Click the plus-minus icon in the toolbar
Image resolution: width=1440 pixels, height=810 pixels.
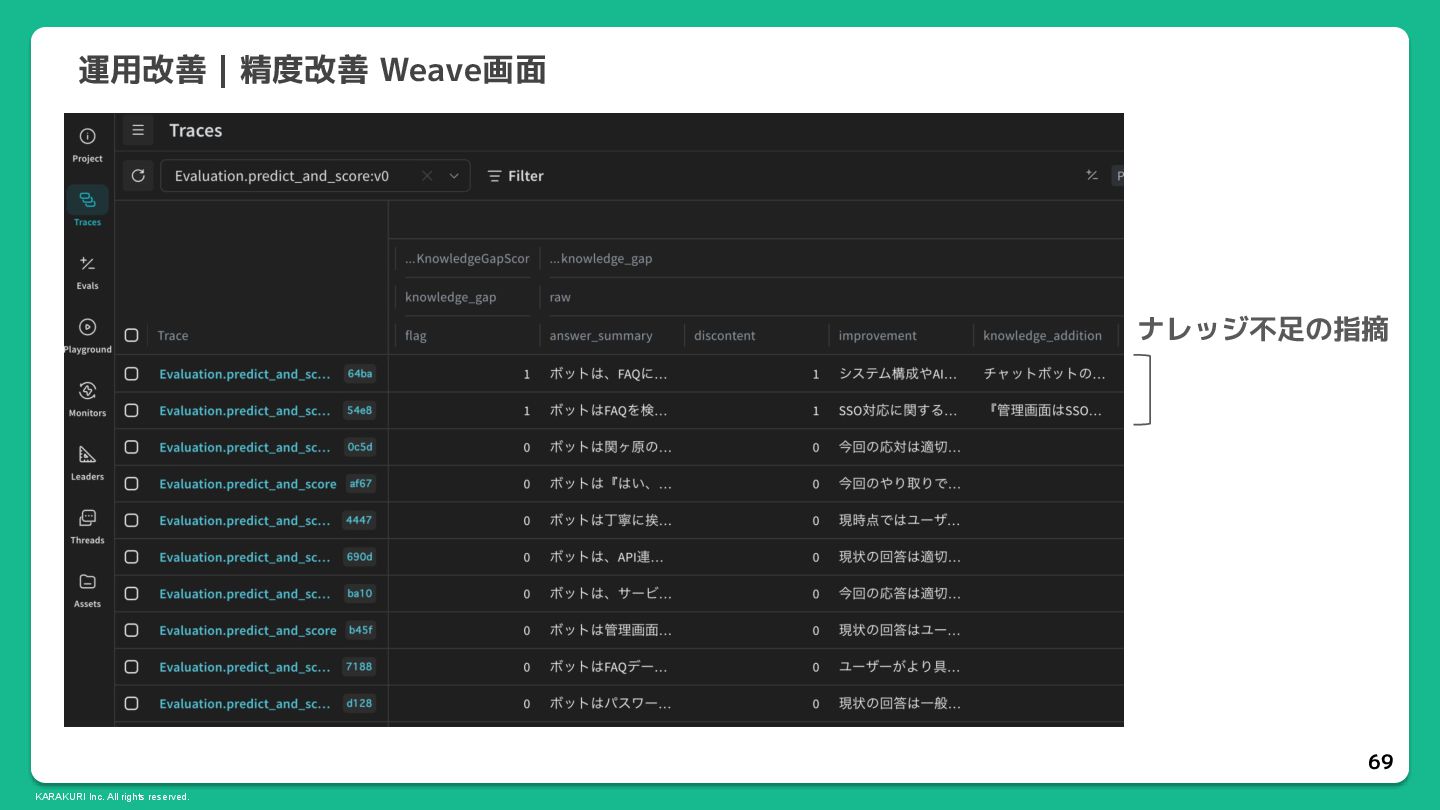[1092, 176]
